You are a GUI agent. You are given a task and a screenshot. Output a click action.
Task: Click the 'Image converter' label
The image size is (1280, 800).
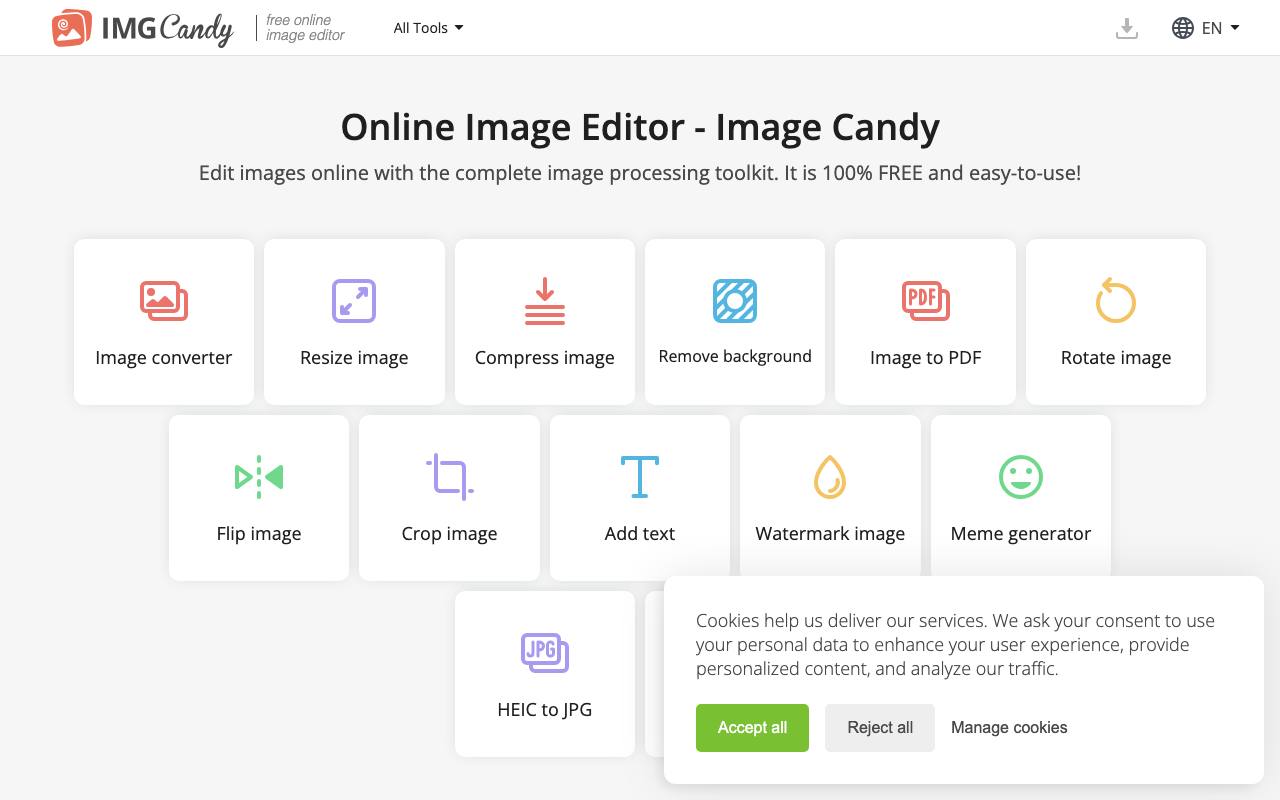(164, 358)
